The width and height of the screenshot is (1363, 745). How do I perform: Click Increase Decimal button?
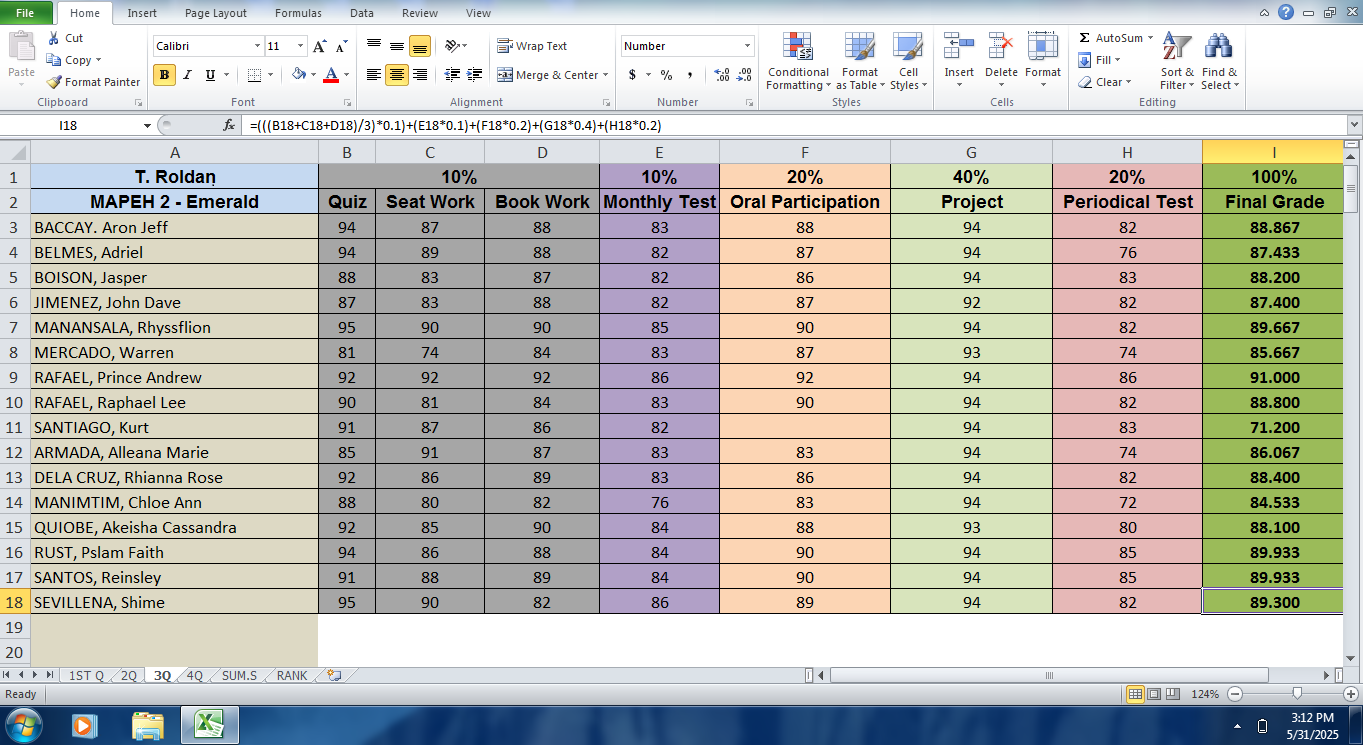pos(722,75)
